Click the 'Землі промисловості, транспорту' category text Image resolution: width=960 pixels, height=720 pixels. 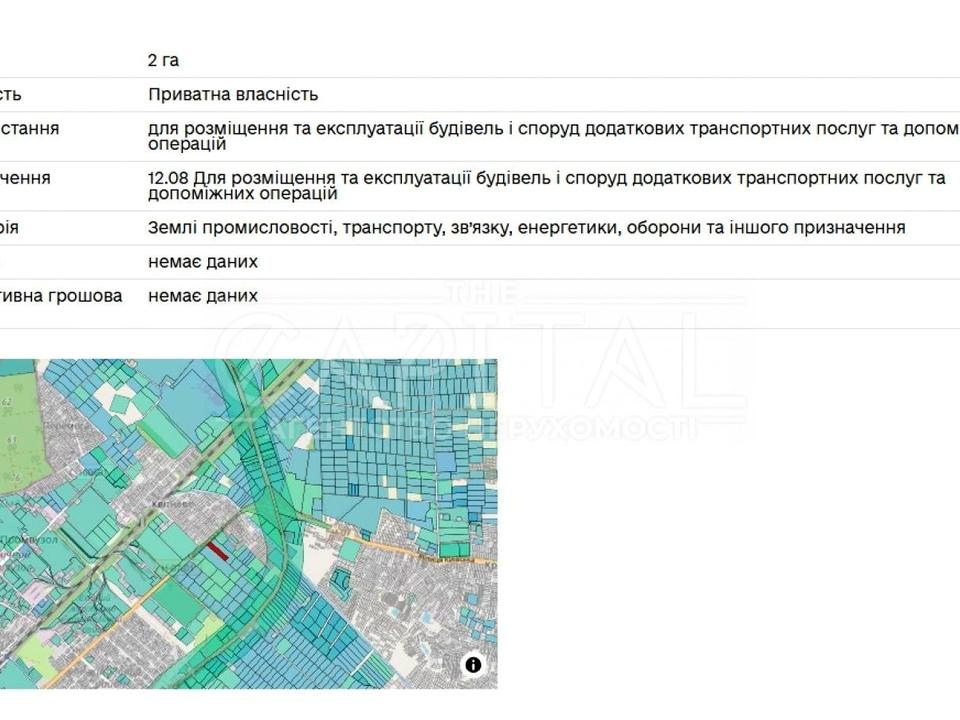526,228
